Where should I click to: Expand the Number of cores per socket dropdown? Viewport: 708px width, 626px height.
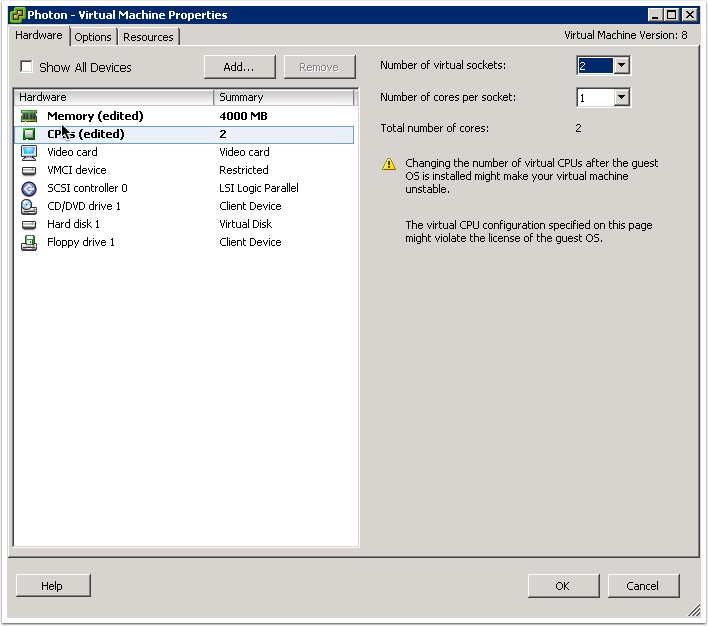click(621, 97)
